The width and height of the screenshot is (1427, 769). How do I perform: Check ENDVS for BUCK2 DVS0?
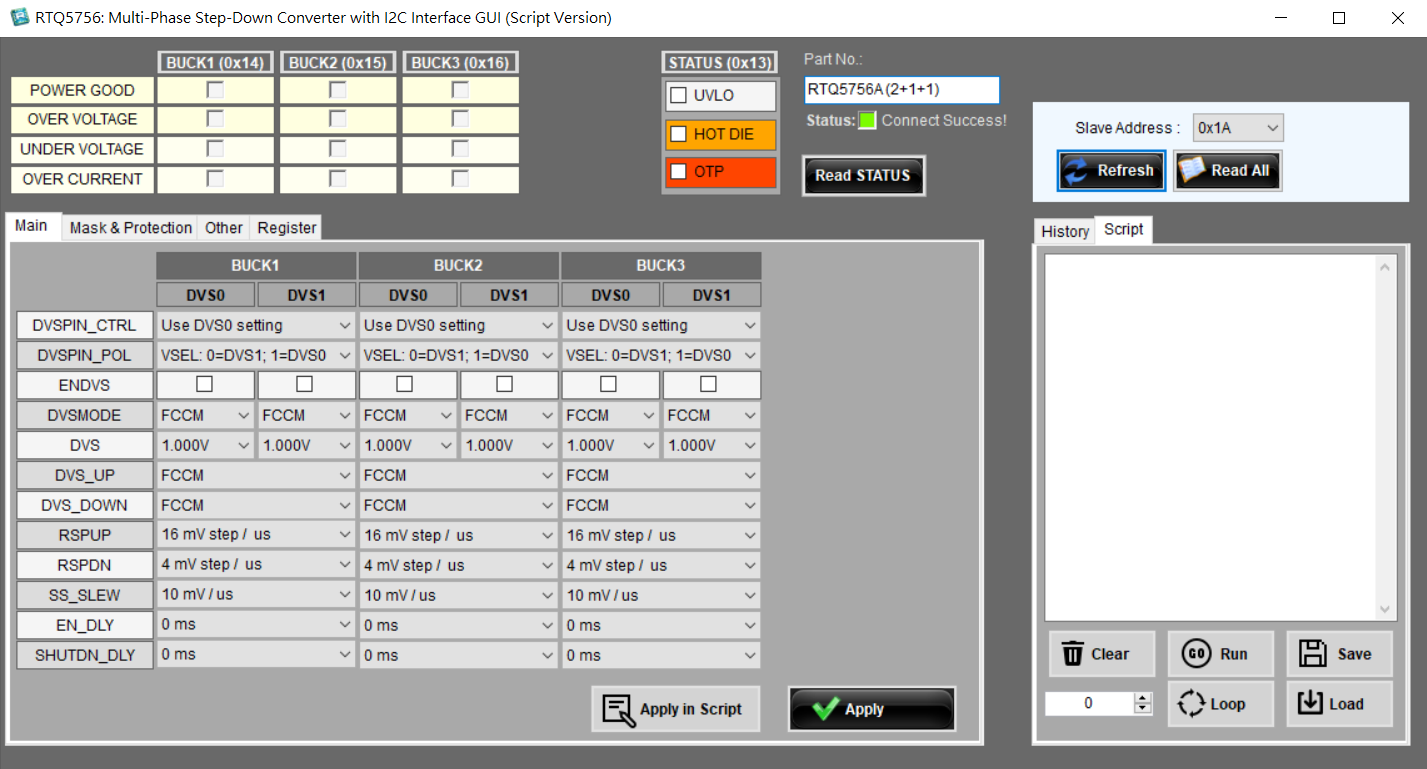(x=405, y=384)
